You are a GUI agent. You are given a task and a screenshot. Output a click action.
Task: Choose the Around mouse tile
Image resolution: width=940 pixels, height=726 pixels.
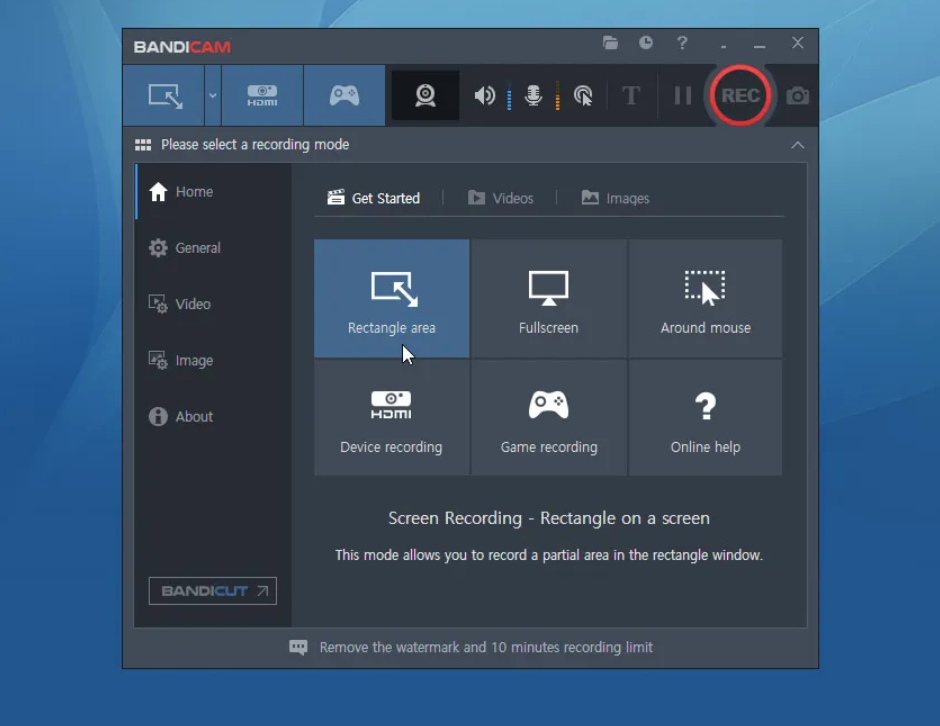coord(706,299)
